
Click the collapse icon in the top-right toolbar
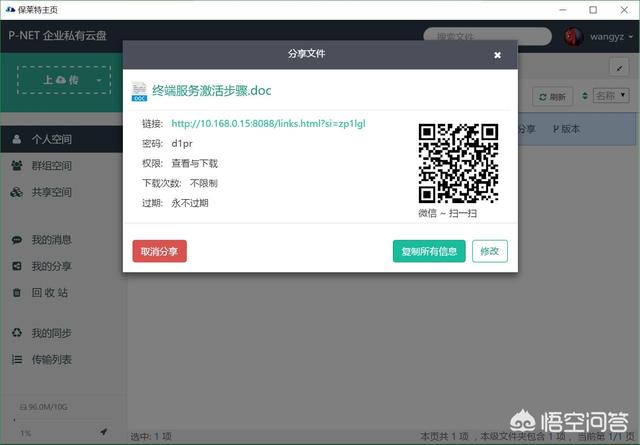pyautogui.click(x=619, y=68)
